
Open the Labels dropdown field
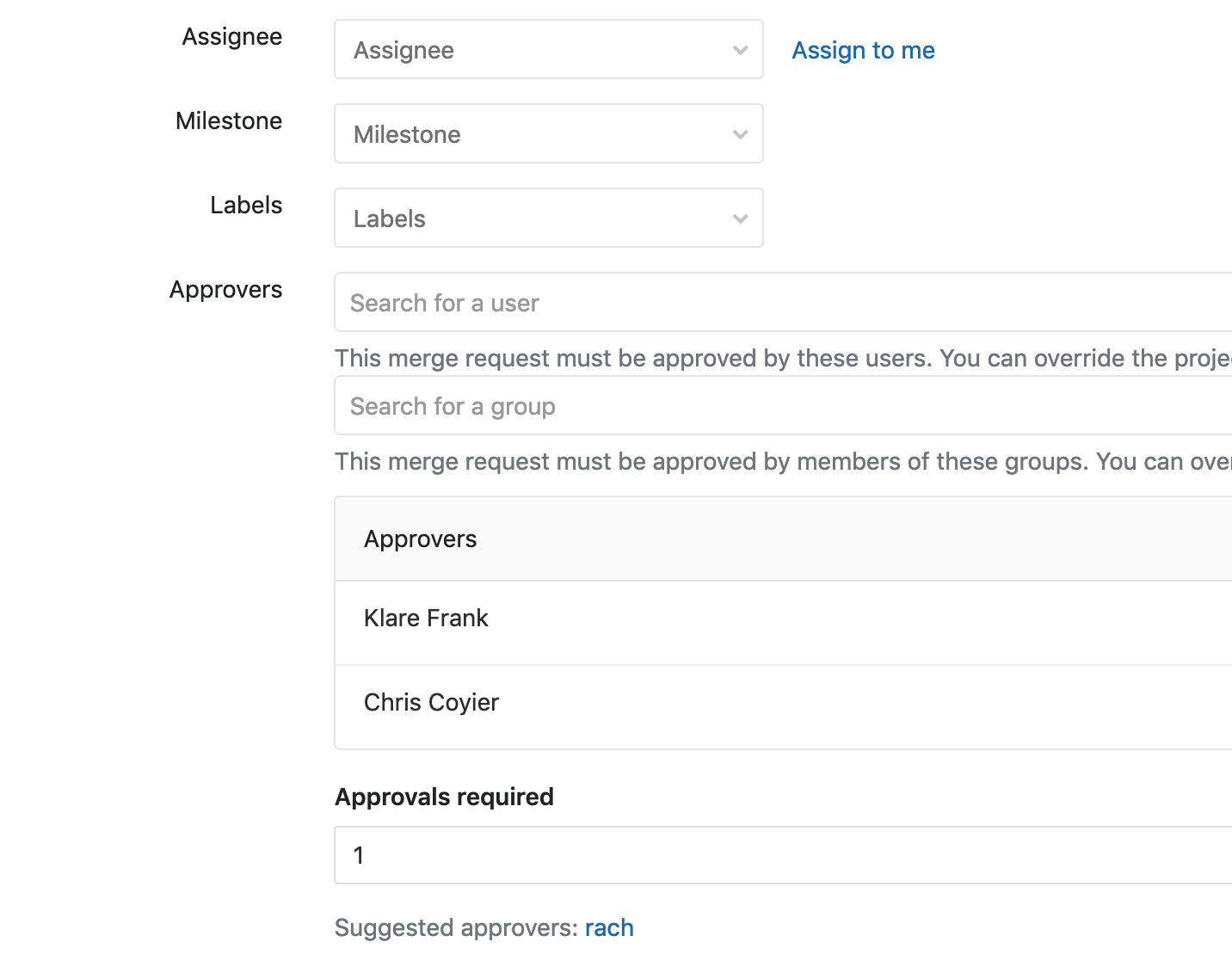pyautogui.click(x=533, y=219)
